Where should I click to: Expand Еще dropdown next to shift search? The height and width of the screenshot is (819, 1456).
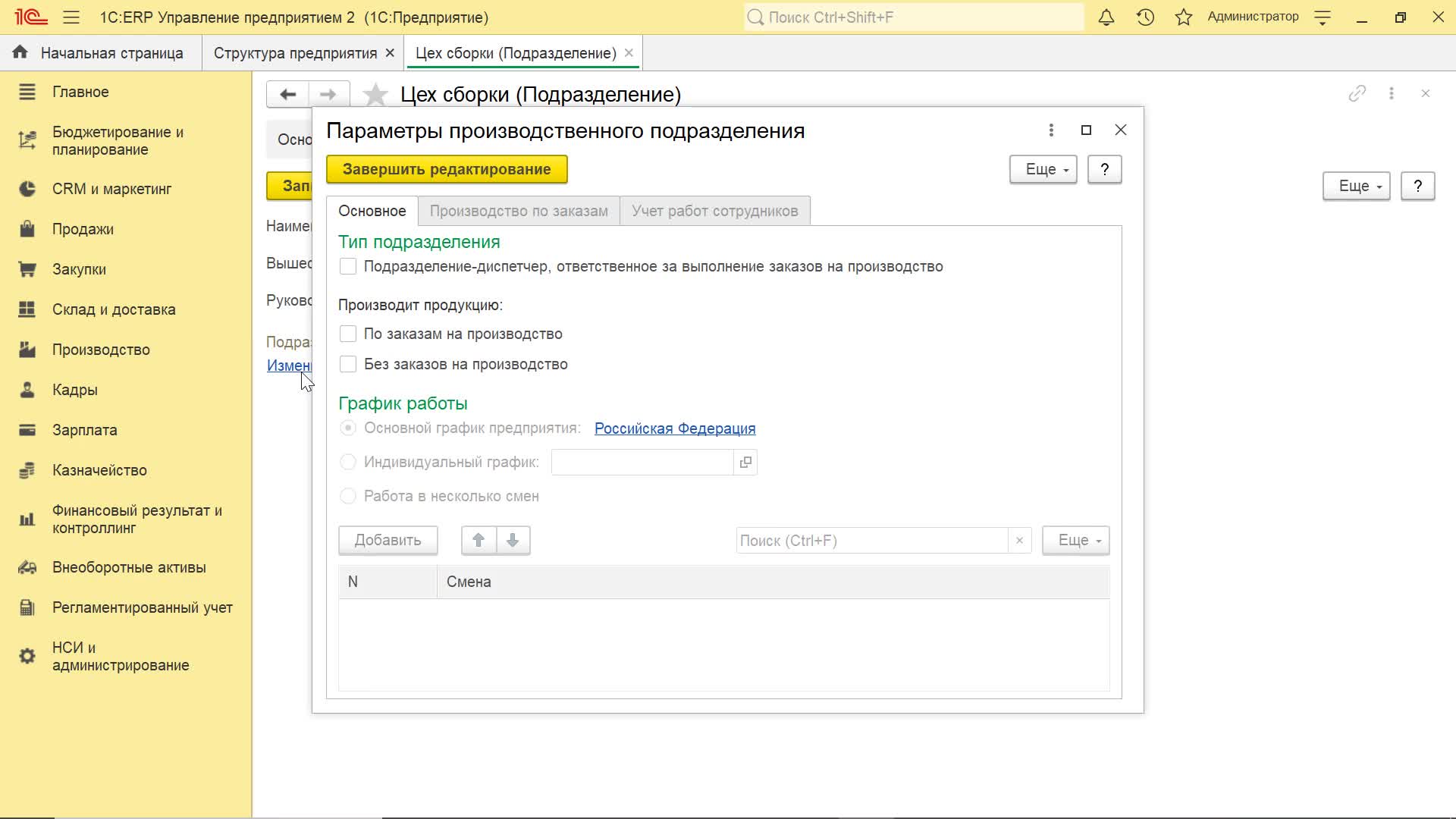[x=1076, y=540]
